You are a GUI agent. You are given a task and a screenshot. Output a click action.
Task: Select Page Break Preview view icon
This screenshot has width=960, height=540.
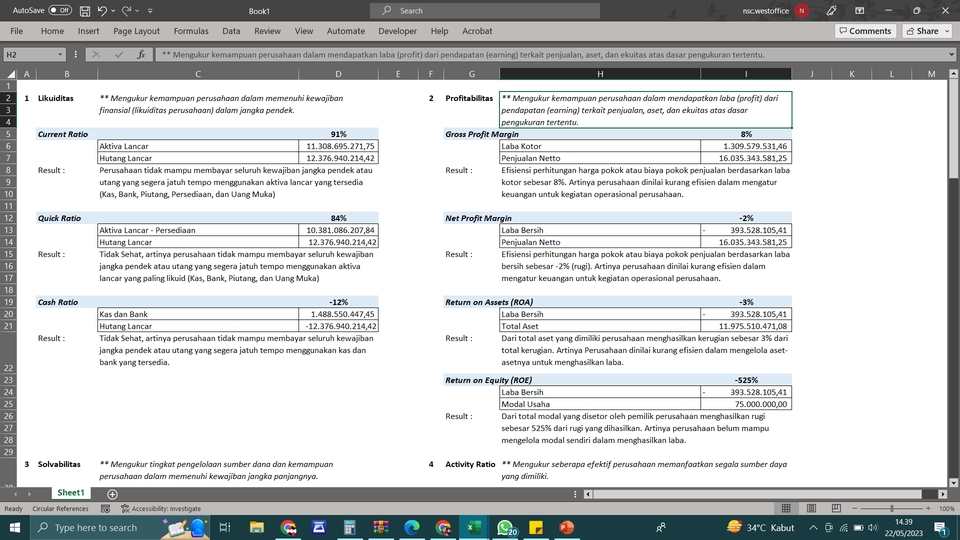coord(836,508)
